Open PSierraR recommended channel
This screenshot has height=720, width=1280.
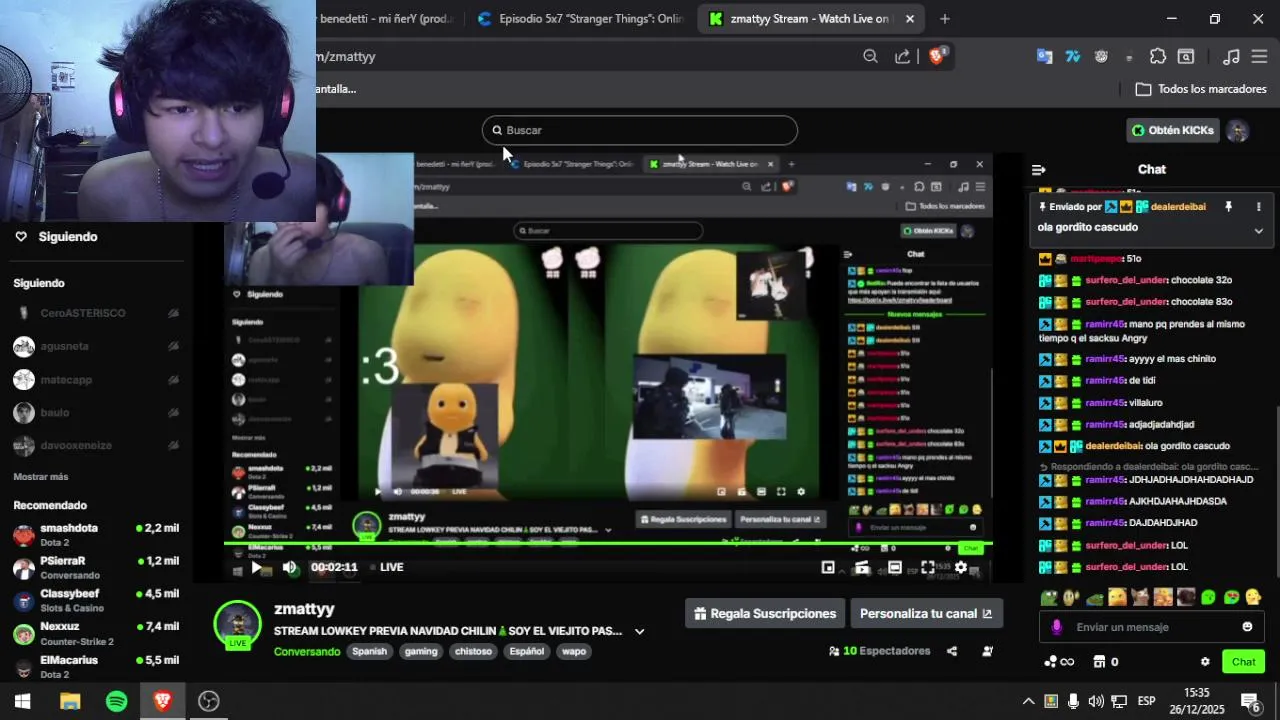[x=95, y=568]
